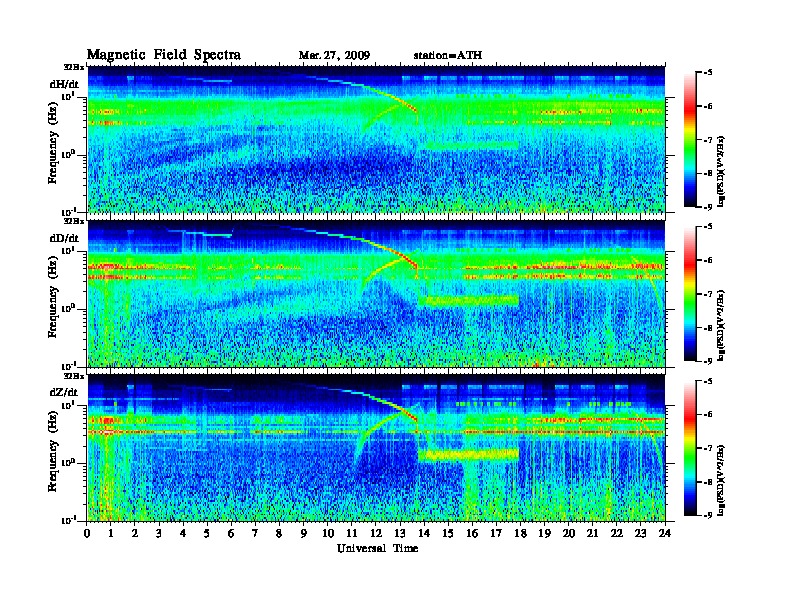Click the "-9" value on dZ/dt color bar
Viewport: 792px width, 612px height.
coord(707,515)
